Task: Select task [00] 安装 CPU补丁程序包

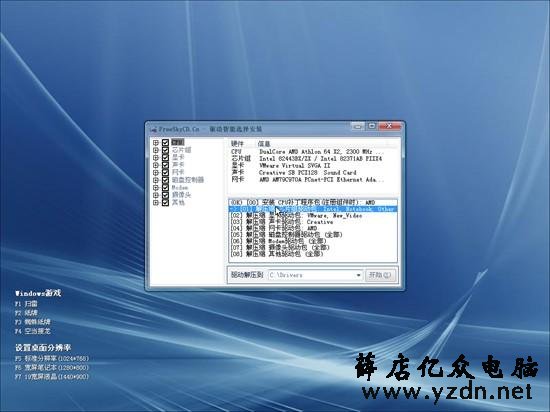Action: click(x=313, y=202)
